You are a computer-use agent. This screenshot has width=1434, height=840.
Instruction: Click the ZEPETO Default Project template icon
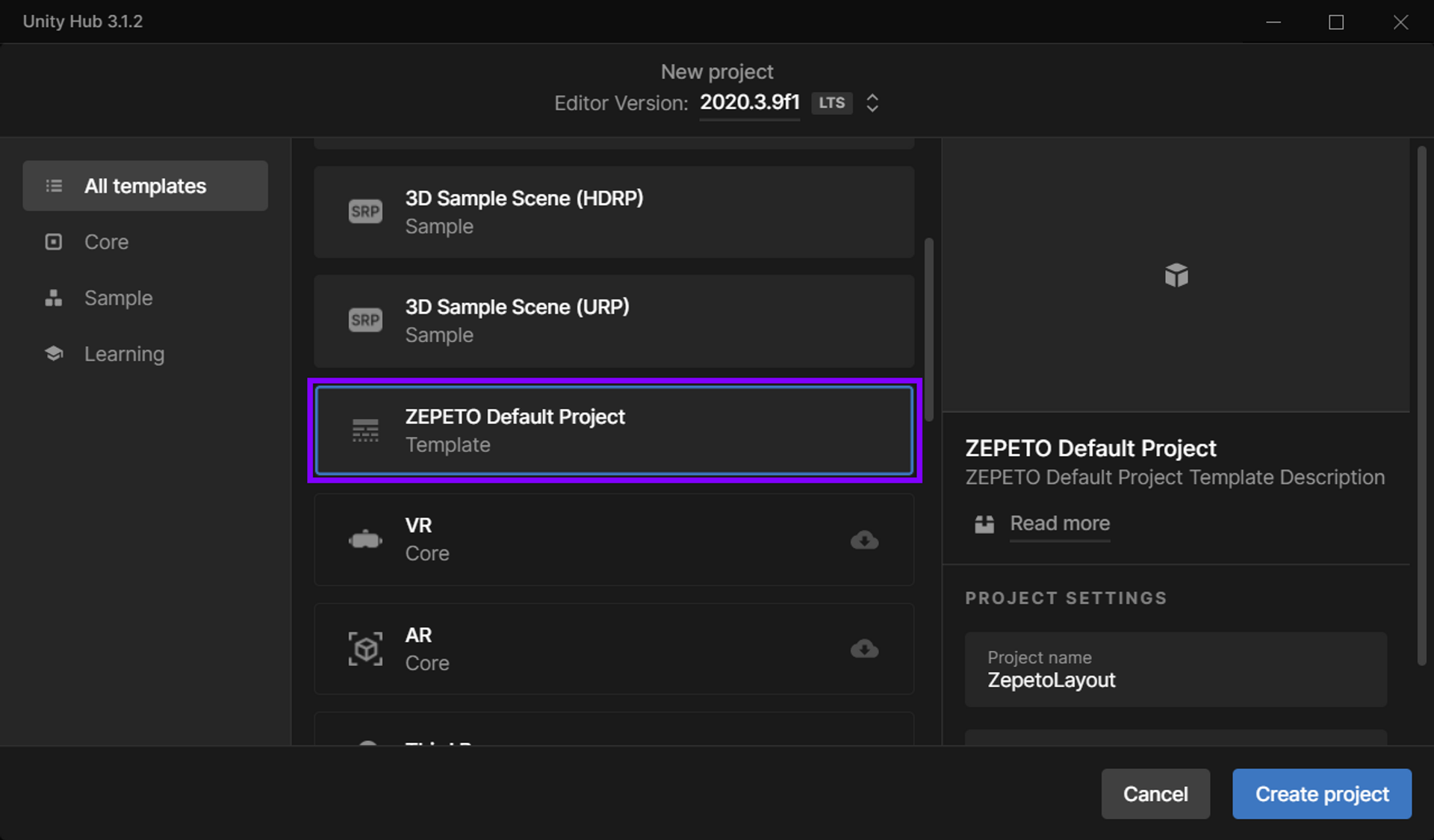click(365, 430)
